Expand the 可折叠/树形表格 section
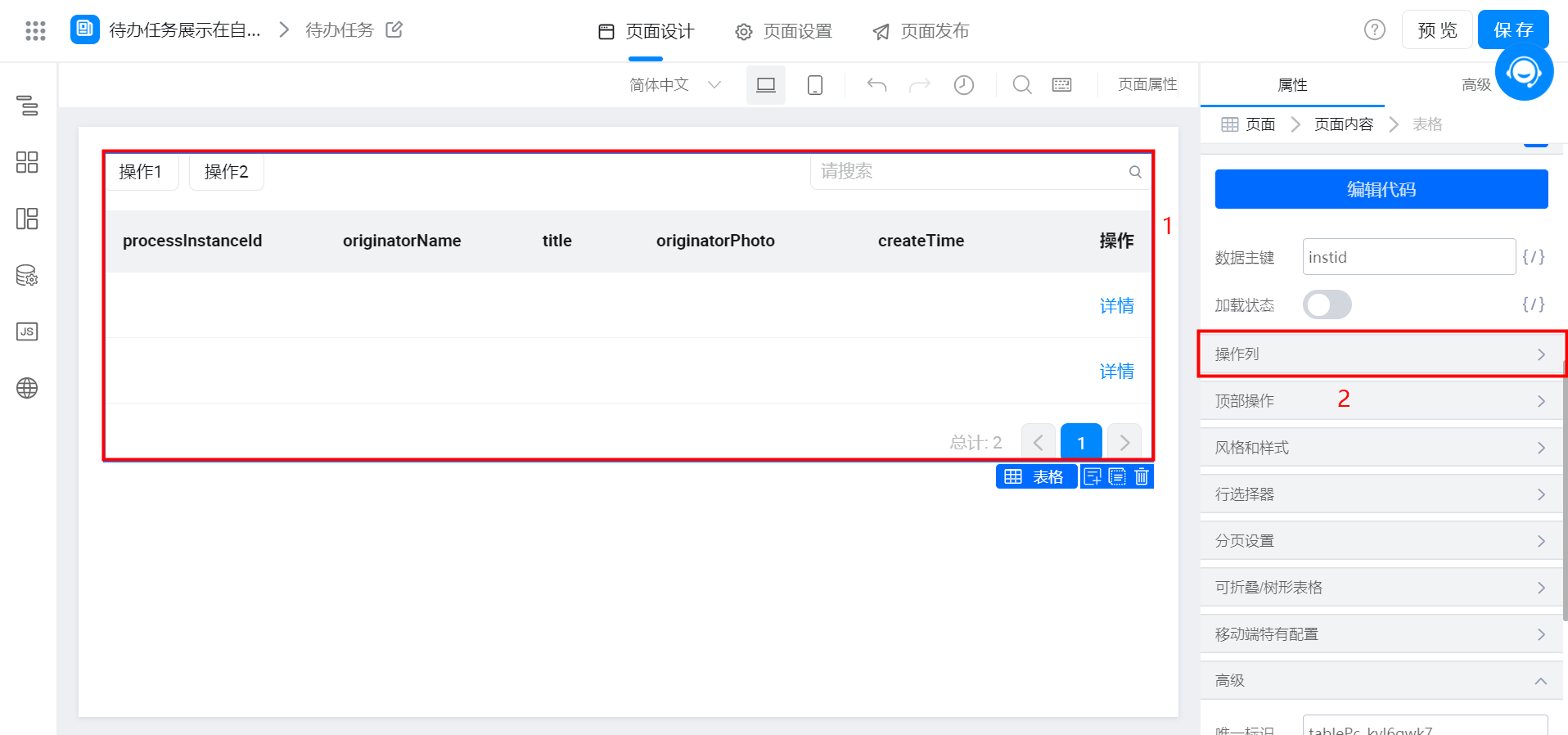The image size is (1568, 735). 1381,588
